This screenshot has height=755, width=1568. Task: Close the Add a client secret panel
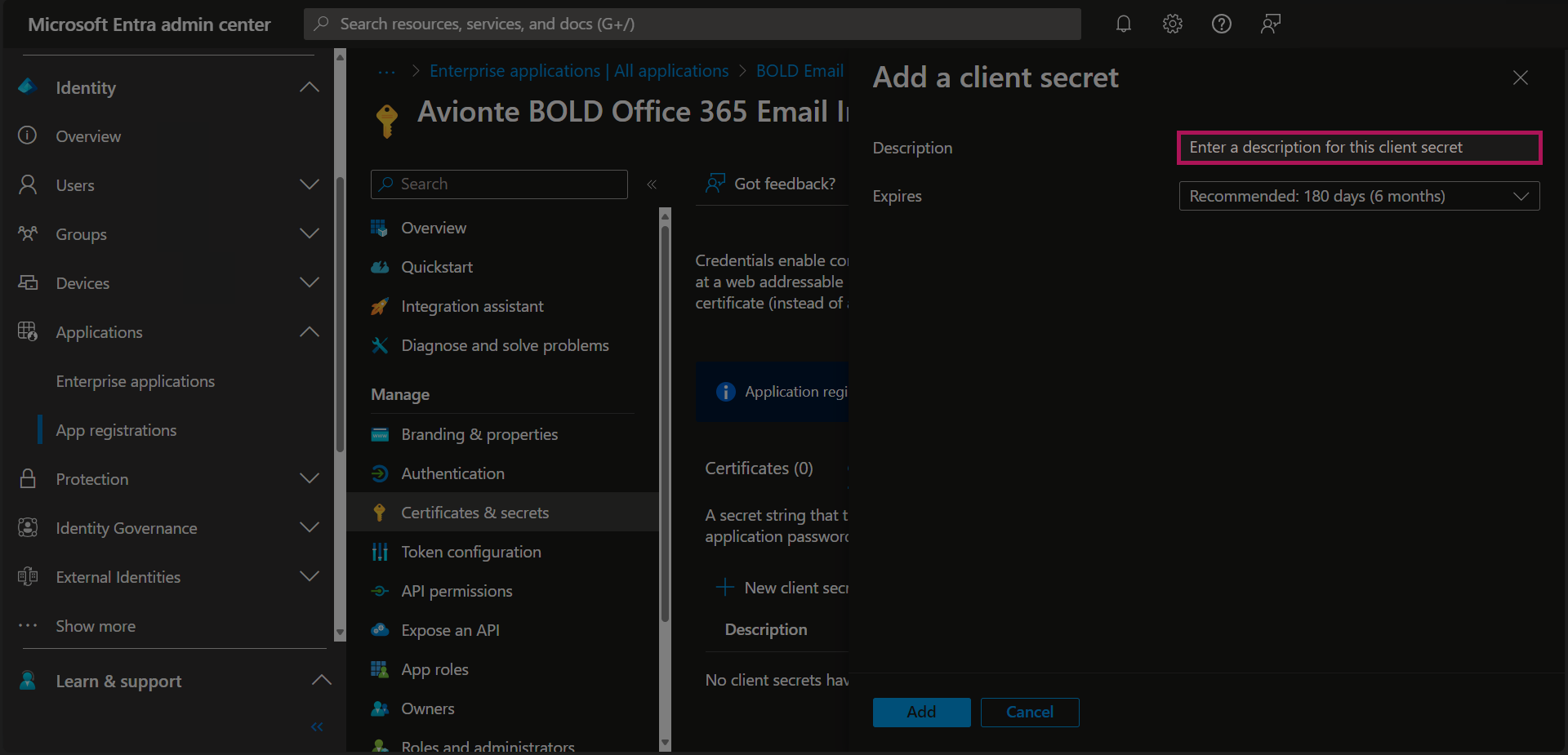1520,78
